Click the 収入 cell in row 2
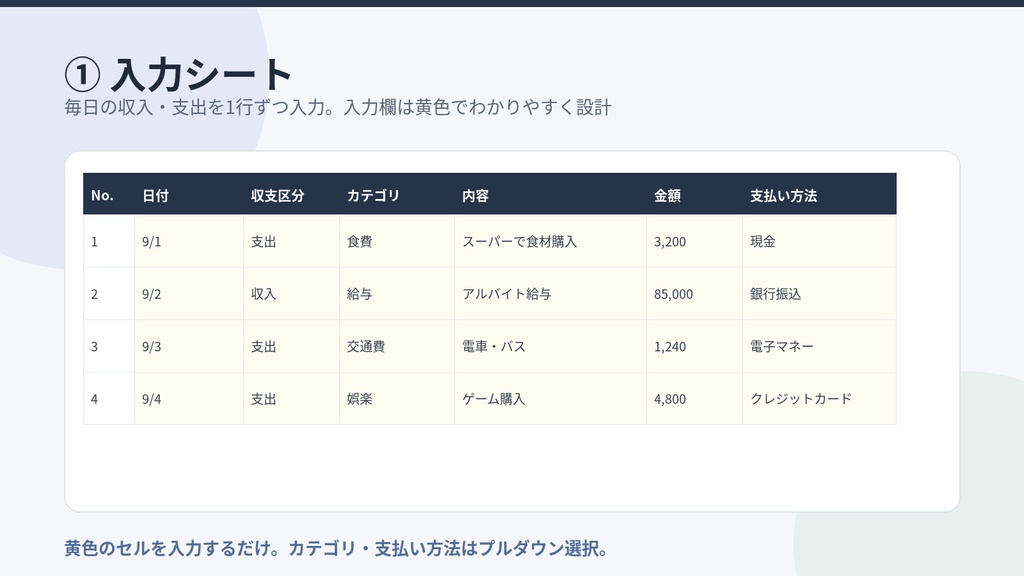This screenshot has width=1024, height=576. tap(291, 294)
